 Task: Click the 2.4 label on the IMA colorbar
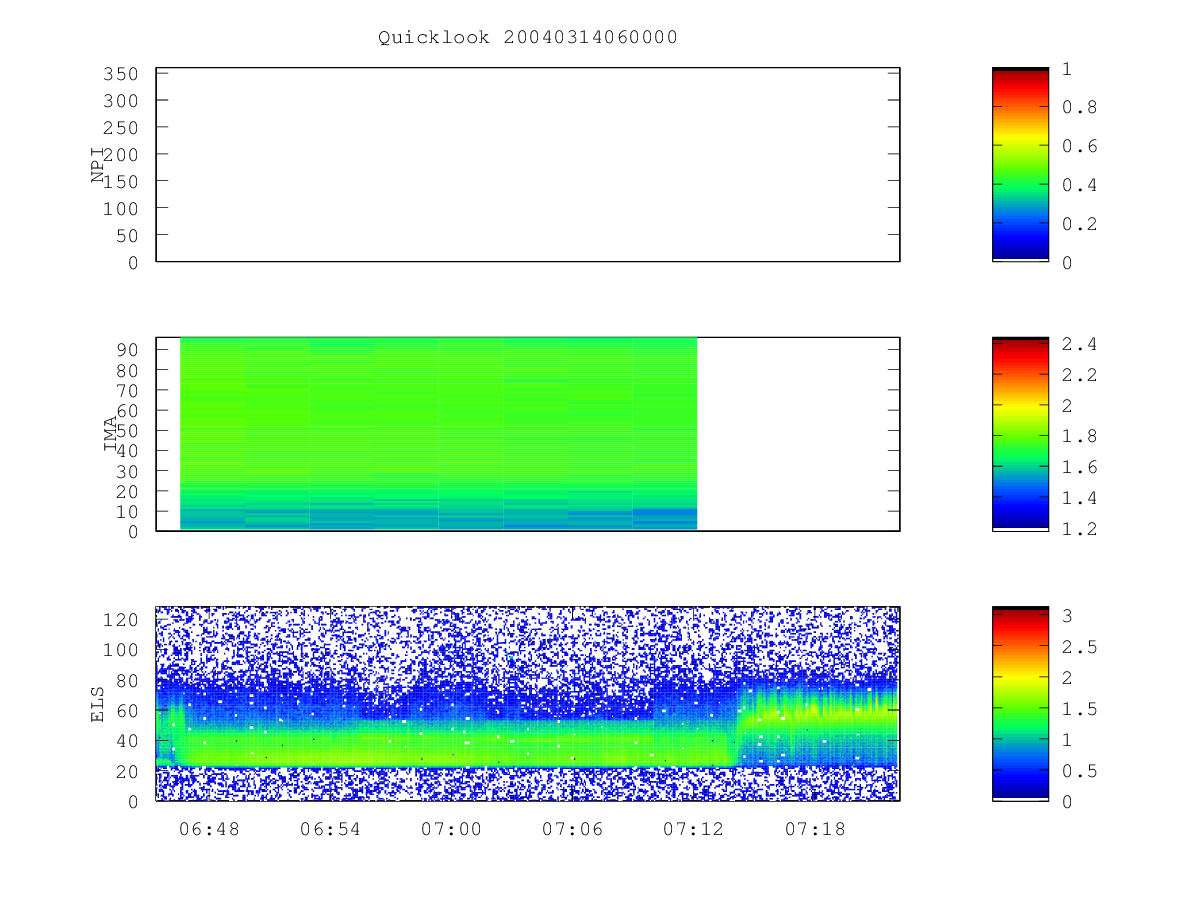point(1078,344)
